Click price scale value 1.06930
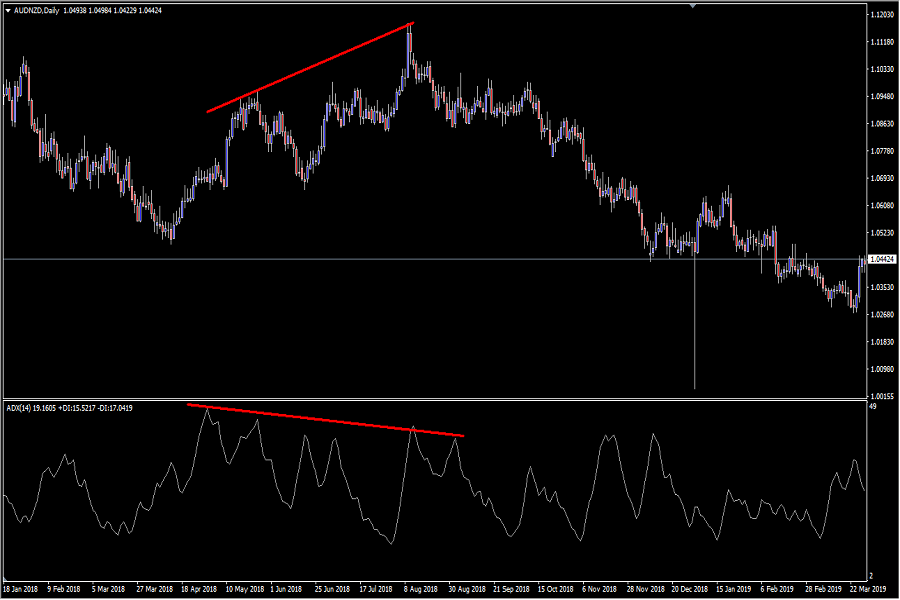The image size is (900, 600). click(x=882, y=179)
